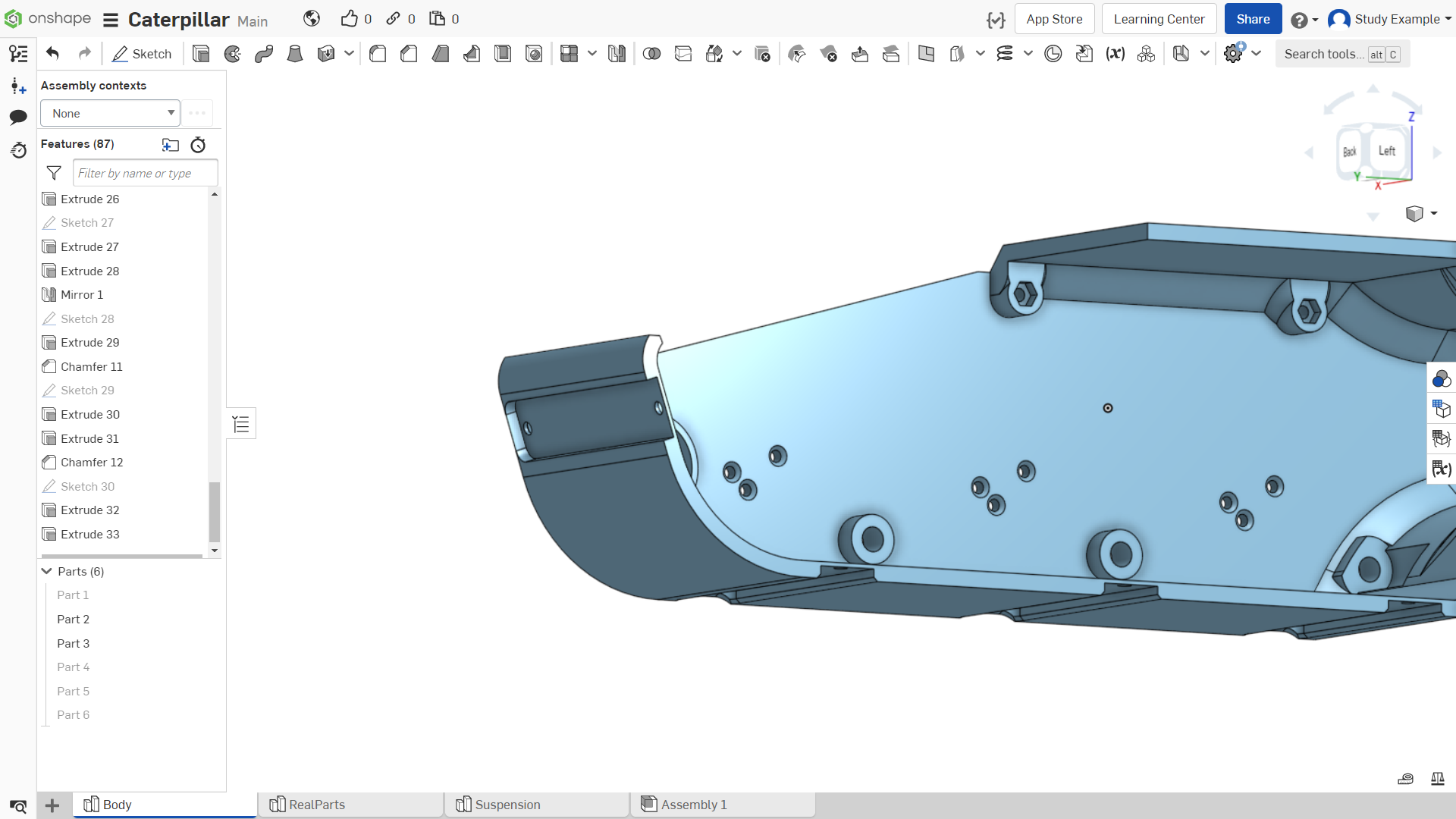Open the document hamburger menu
The height and width of the screenshot is (819, 1456).
tap(111, 20)
